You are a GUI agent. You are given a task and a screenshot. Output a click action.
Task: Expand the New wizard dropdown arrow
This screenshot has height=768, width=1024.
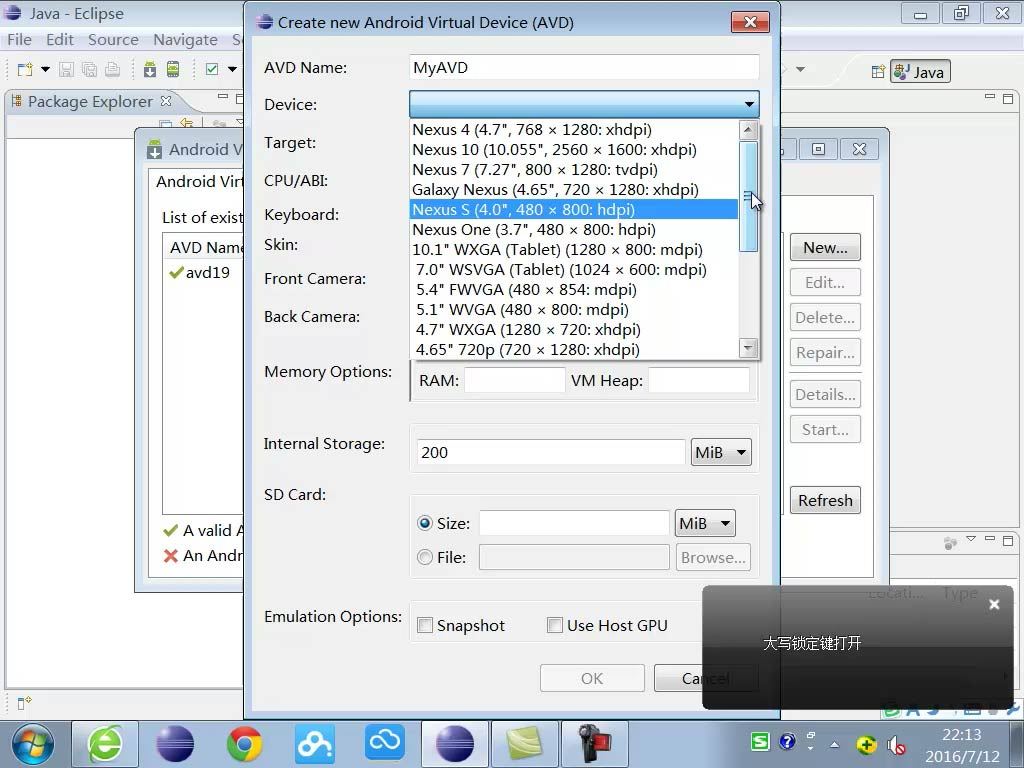45,69
